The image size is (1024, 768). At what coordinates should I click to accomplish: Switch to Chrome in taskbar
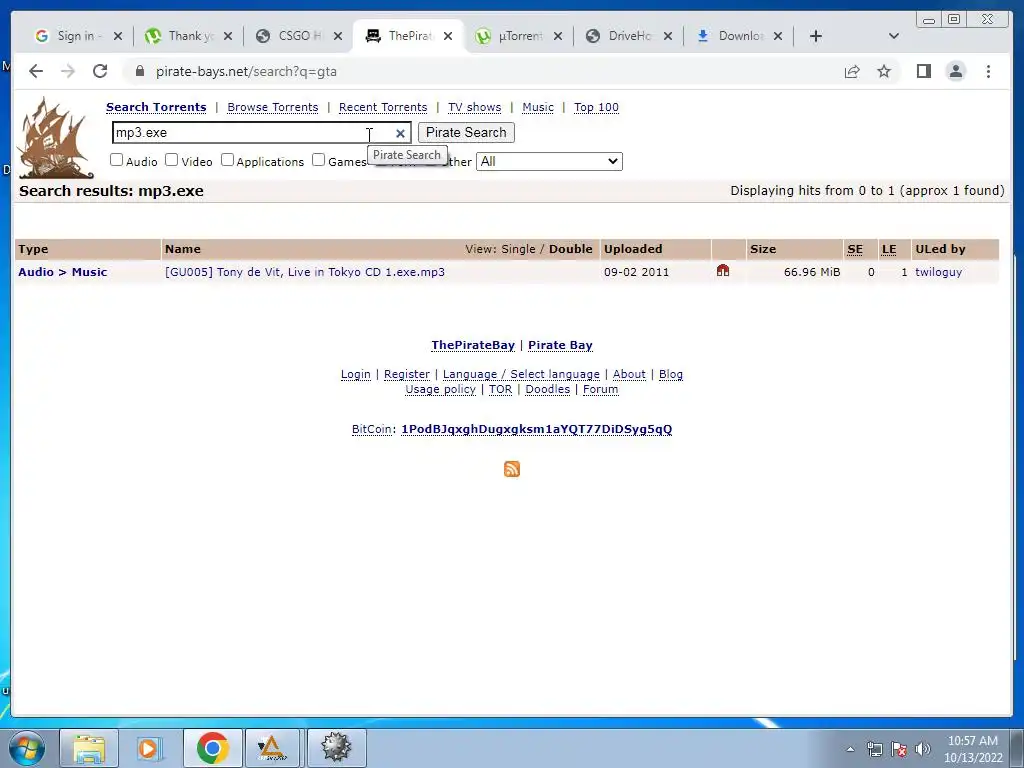(x=212, y=748)
